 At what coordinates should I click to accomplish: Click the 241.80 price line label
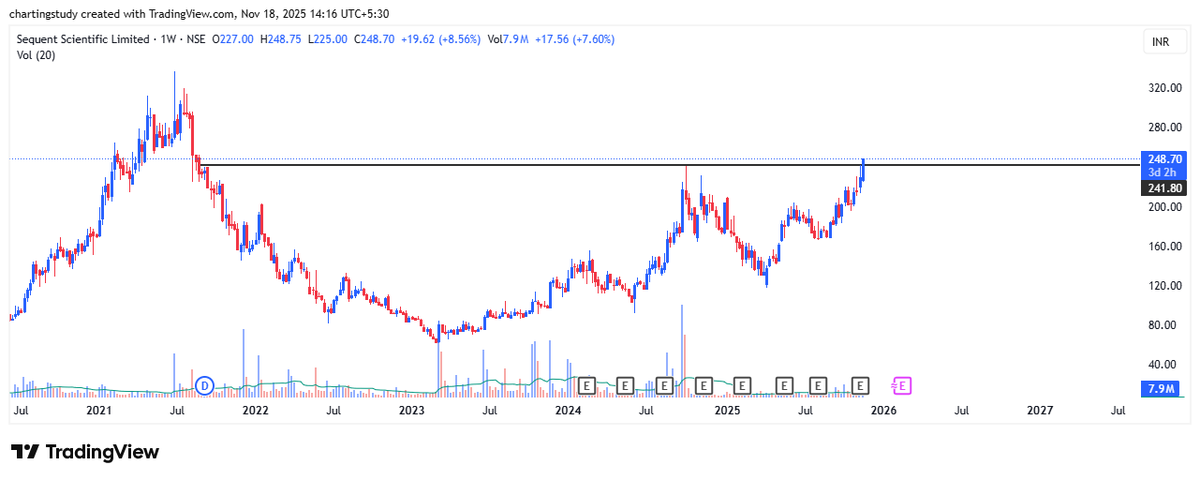[x=1166, y=187]
